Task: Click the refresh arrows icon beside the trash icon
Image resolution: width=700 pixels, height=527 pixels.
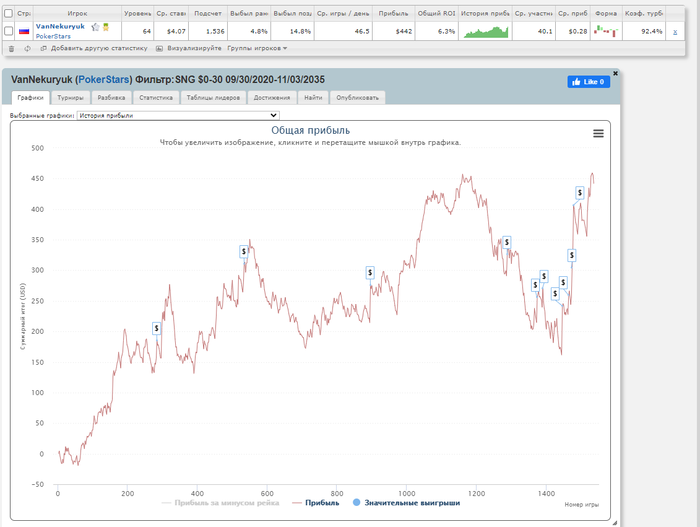Action: (28, 49)
